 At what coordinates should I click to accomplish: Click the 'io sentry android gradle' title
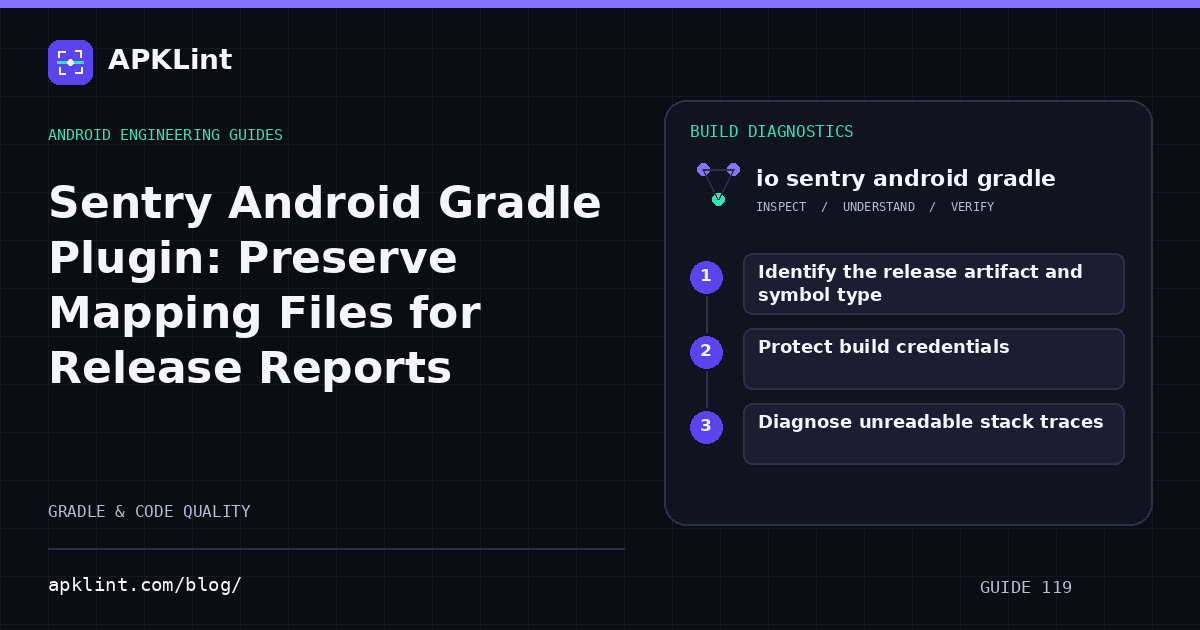(x=906, y=179)
